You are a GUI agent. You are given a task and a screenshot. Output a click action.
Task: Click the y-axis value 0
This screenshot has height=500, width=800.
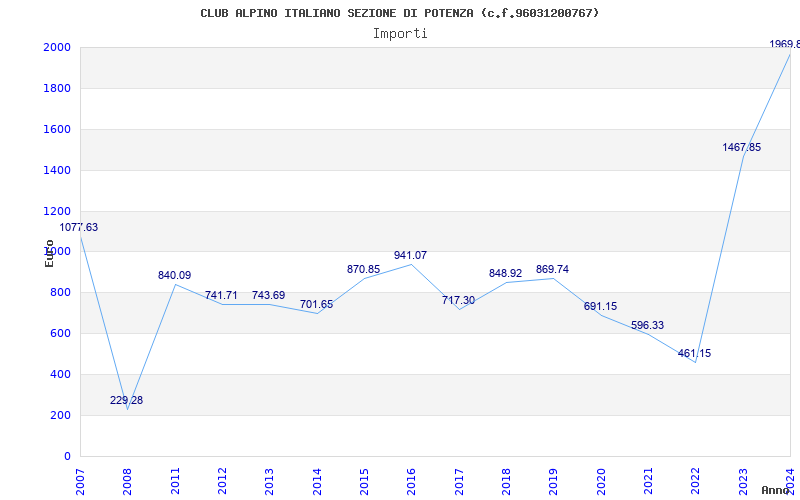[67, 457]
